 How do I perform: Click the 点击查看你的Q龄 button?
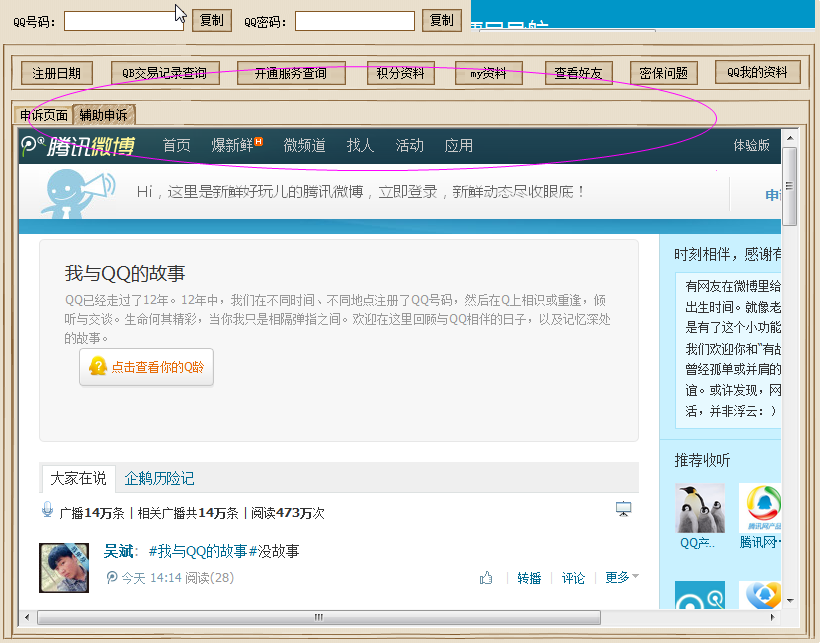(x=146, y=367)
